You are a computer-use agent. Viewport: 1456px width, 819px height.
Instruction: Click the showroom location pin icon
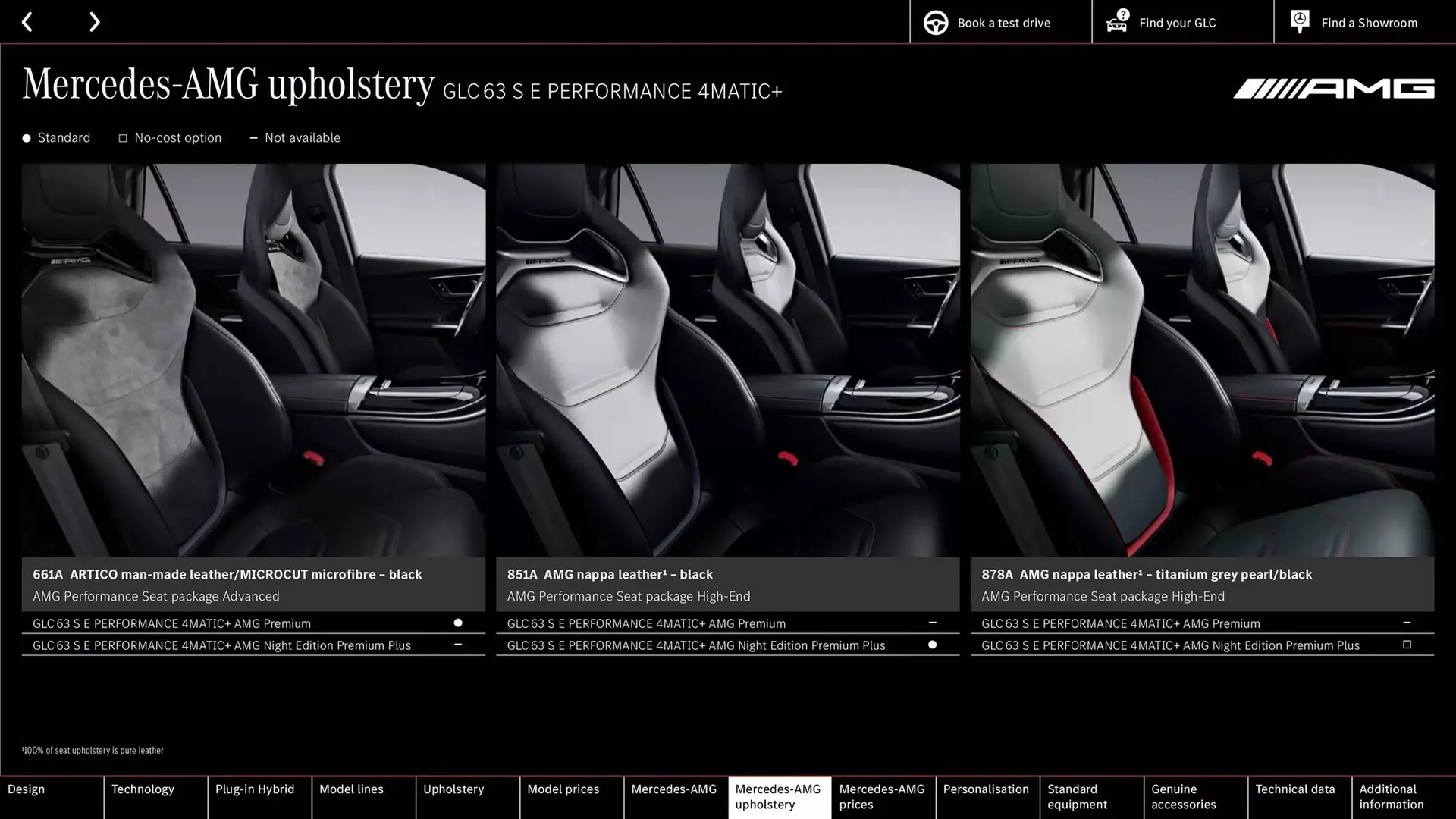1300,22
